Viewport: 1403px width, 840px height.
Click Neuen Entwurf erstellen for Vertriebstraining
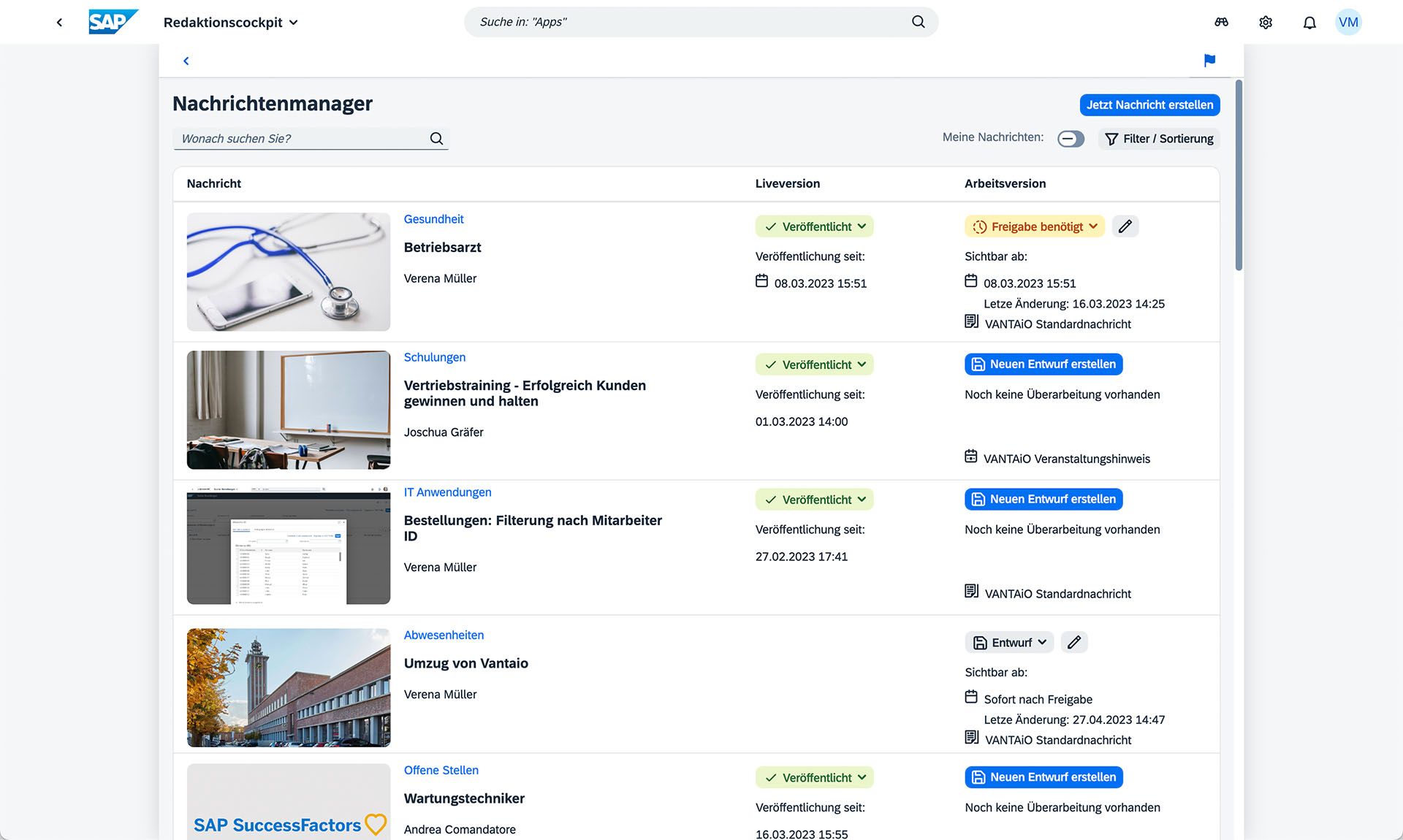click(x=1043, y=364)
